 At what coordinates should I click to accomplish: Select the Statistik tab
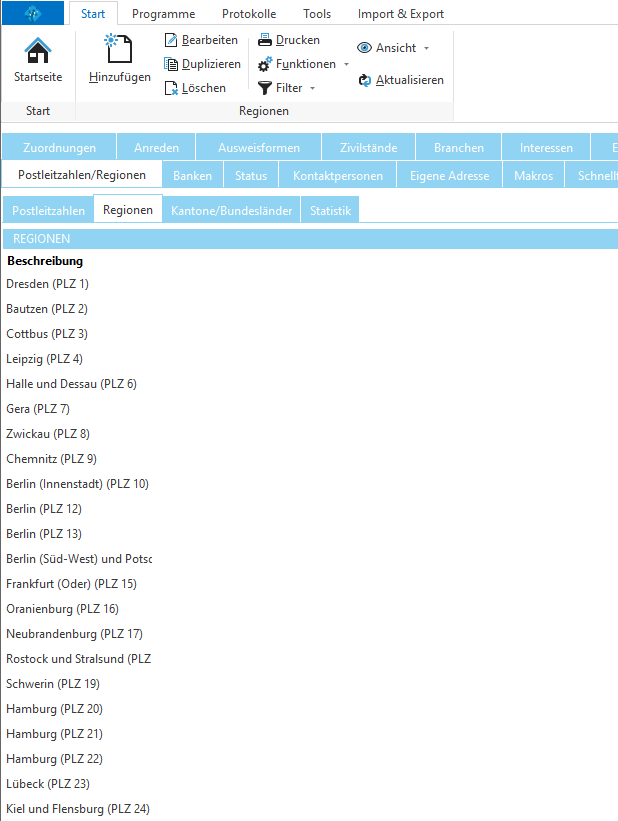pyautogui.click(x=329, y=211)
